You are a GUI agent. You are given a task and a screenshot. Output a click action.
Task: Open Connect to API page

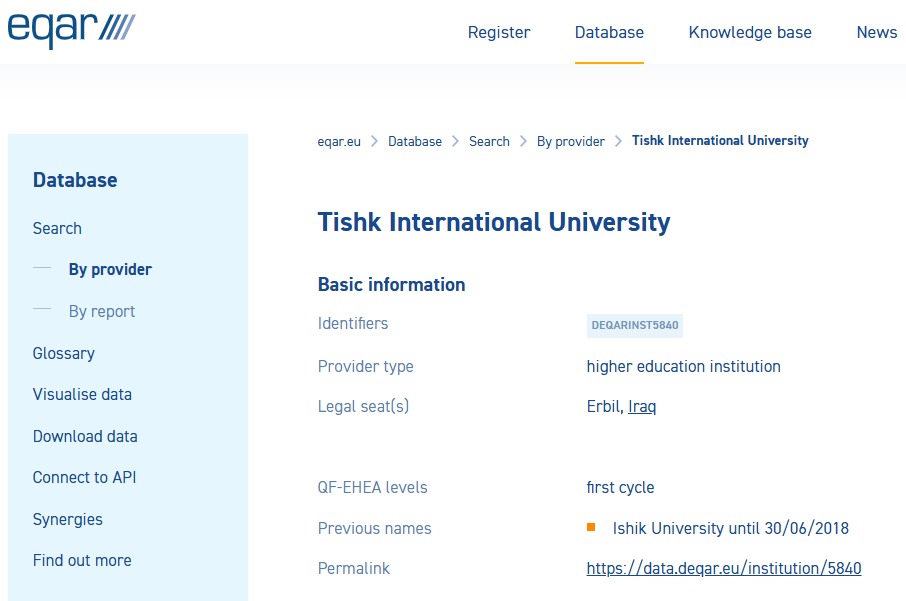click(84, 477)
